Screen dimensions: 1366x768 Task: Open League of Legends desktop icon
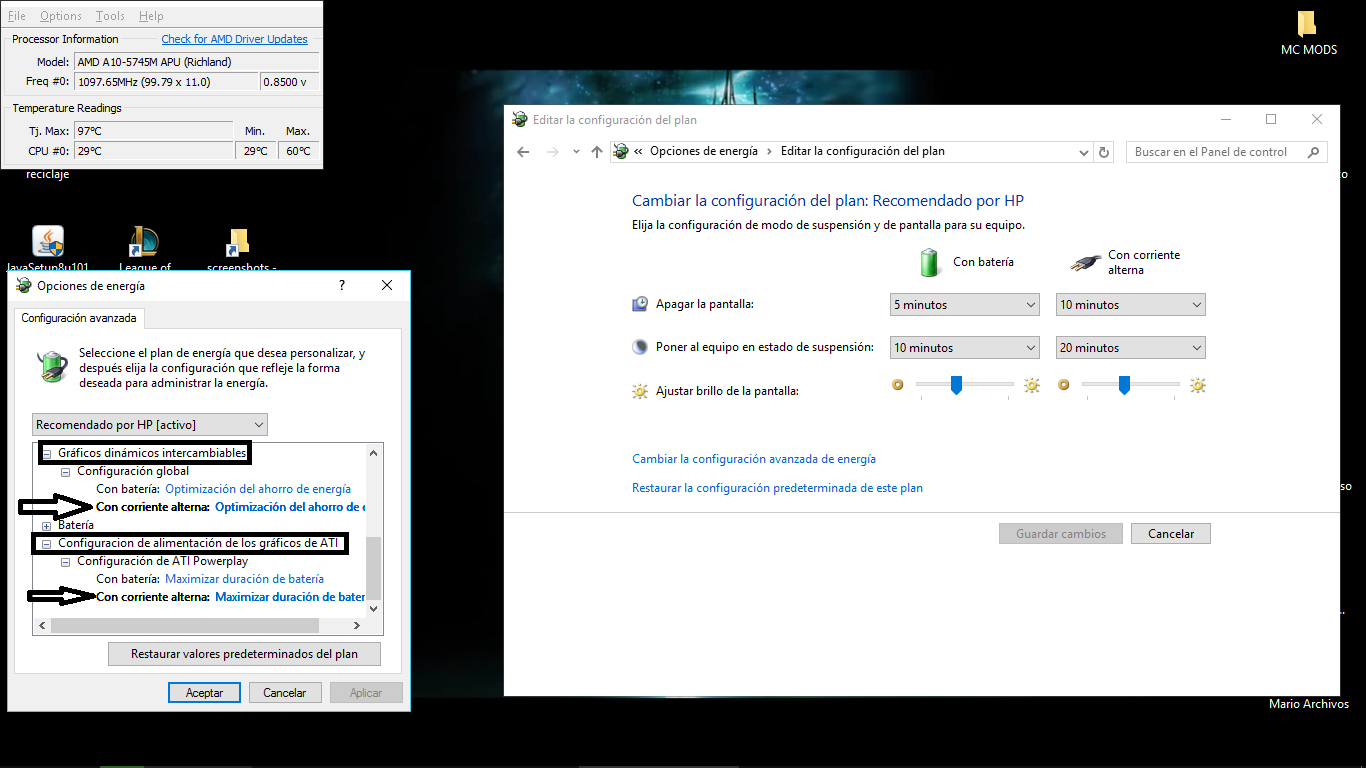coord(140,243)
